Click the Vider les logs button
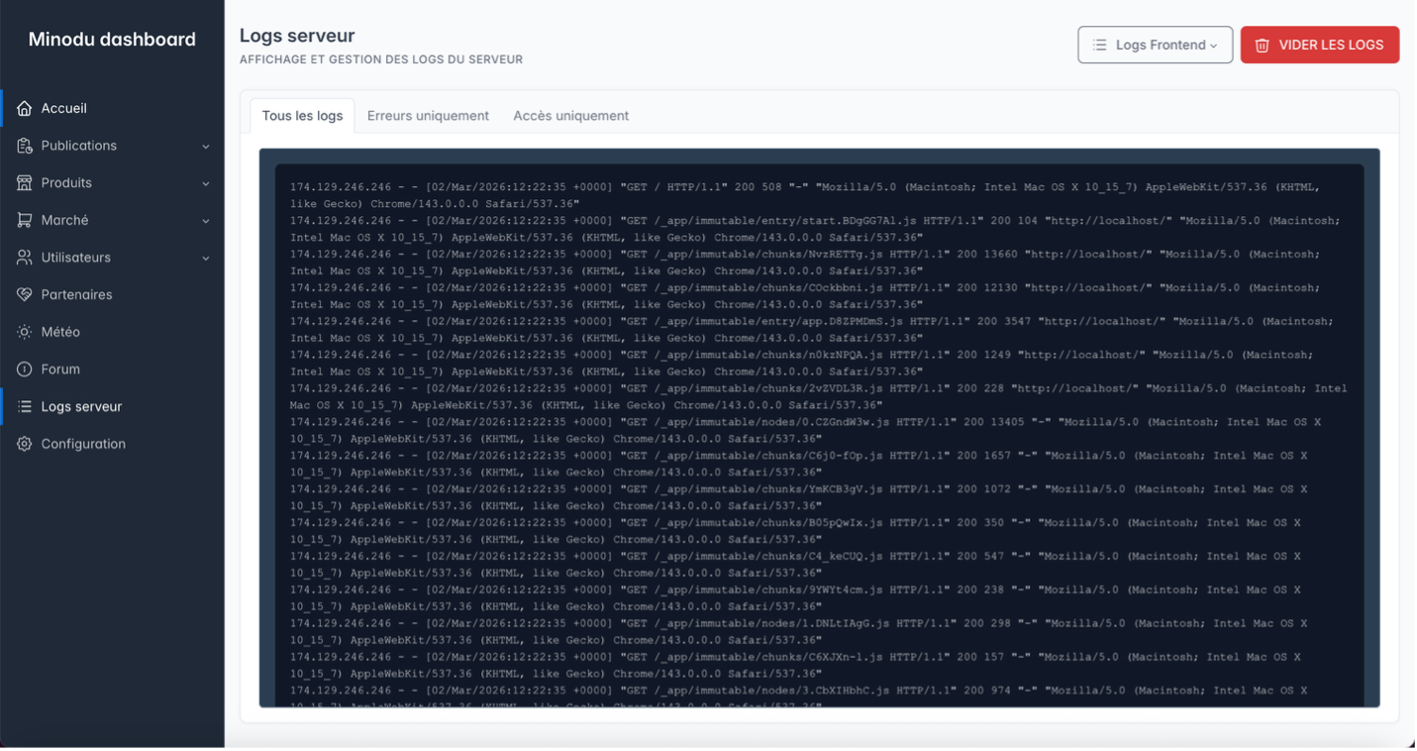This screenshot has height=751, width=1417. point(1320,45)
